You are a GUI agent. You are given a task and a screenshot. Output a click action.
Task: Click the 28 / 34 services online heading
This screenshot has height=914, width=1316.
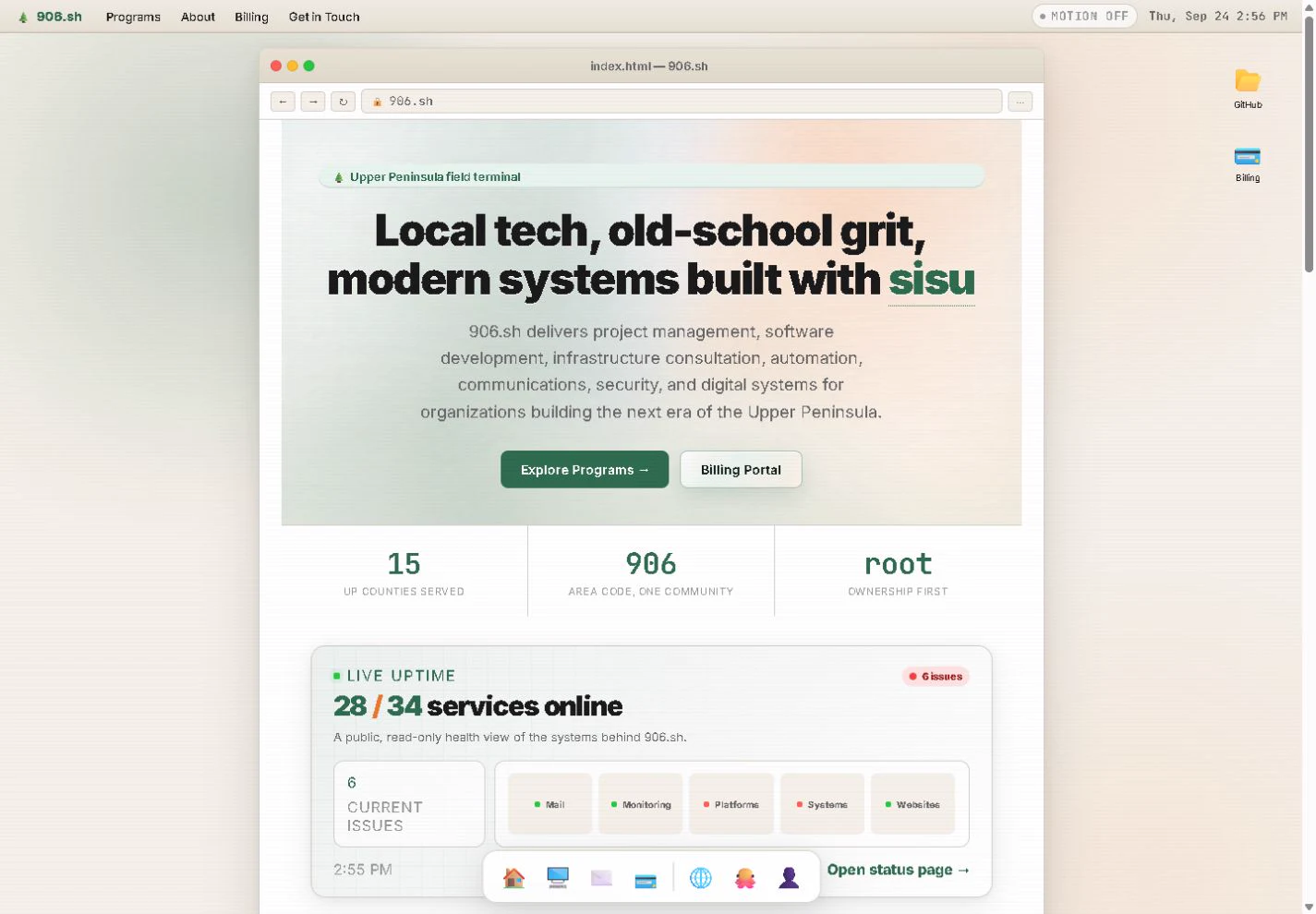(477, 706)
